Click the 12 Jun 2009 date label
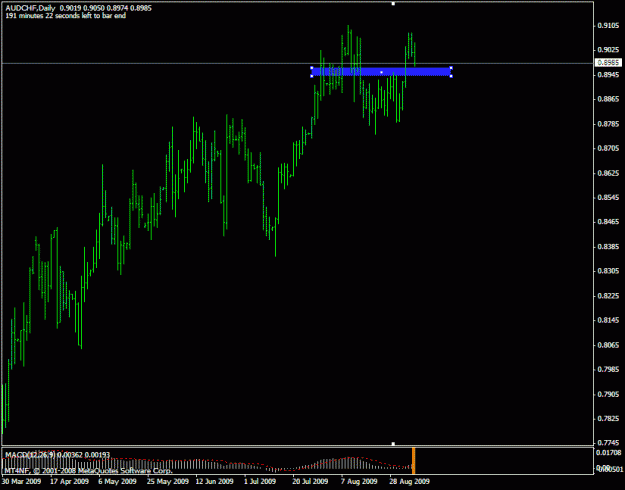This screenshot has height=490, width=625. tap(215, 482)
